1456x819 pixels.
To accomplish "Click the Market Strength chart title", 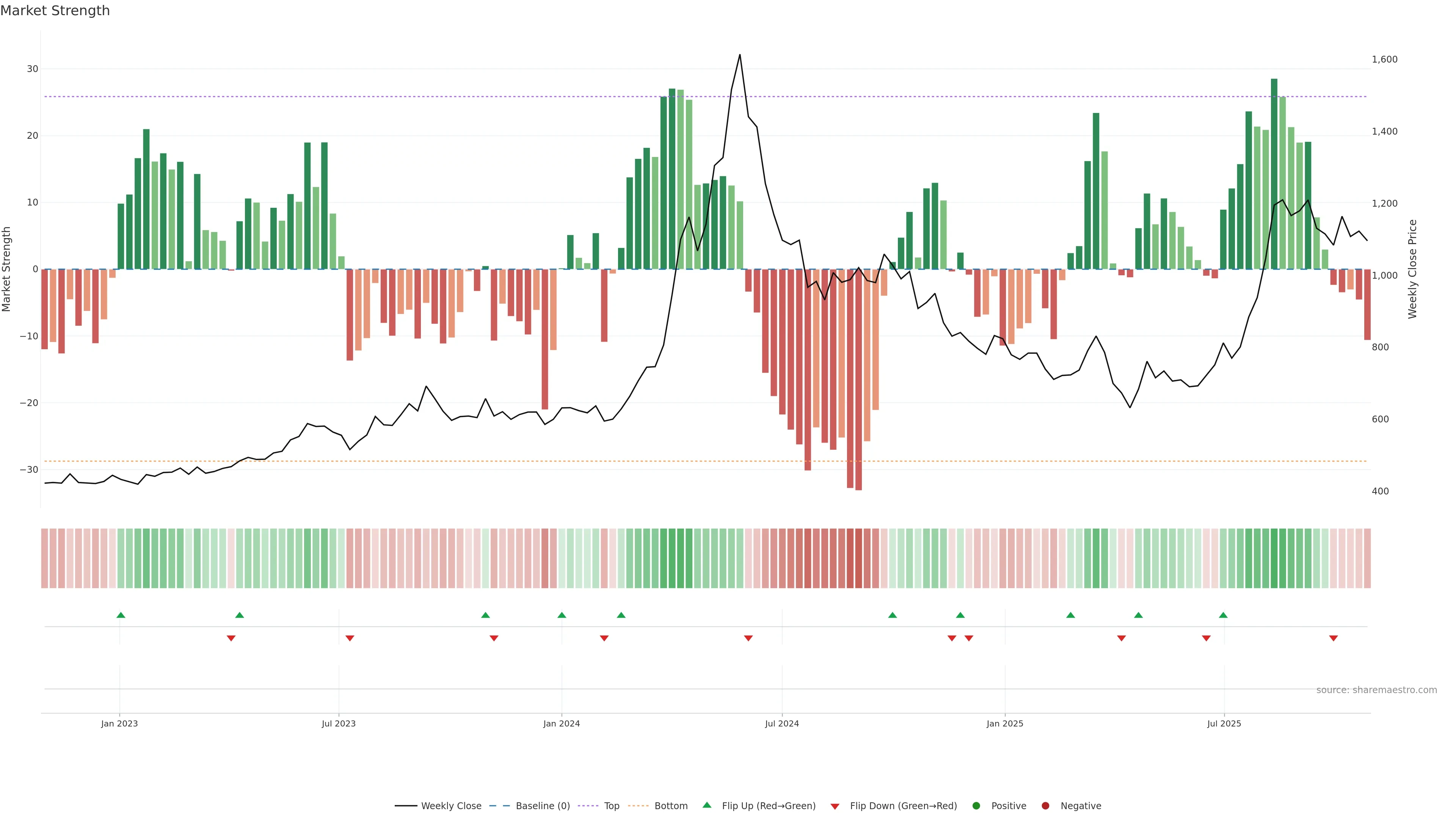I will coord(55,11).
